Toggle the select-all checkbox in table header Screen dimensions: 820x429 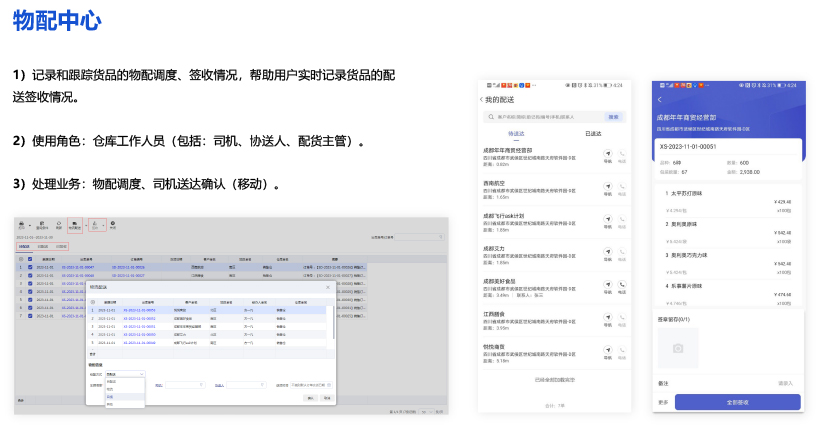click(28, 259)
